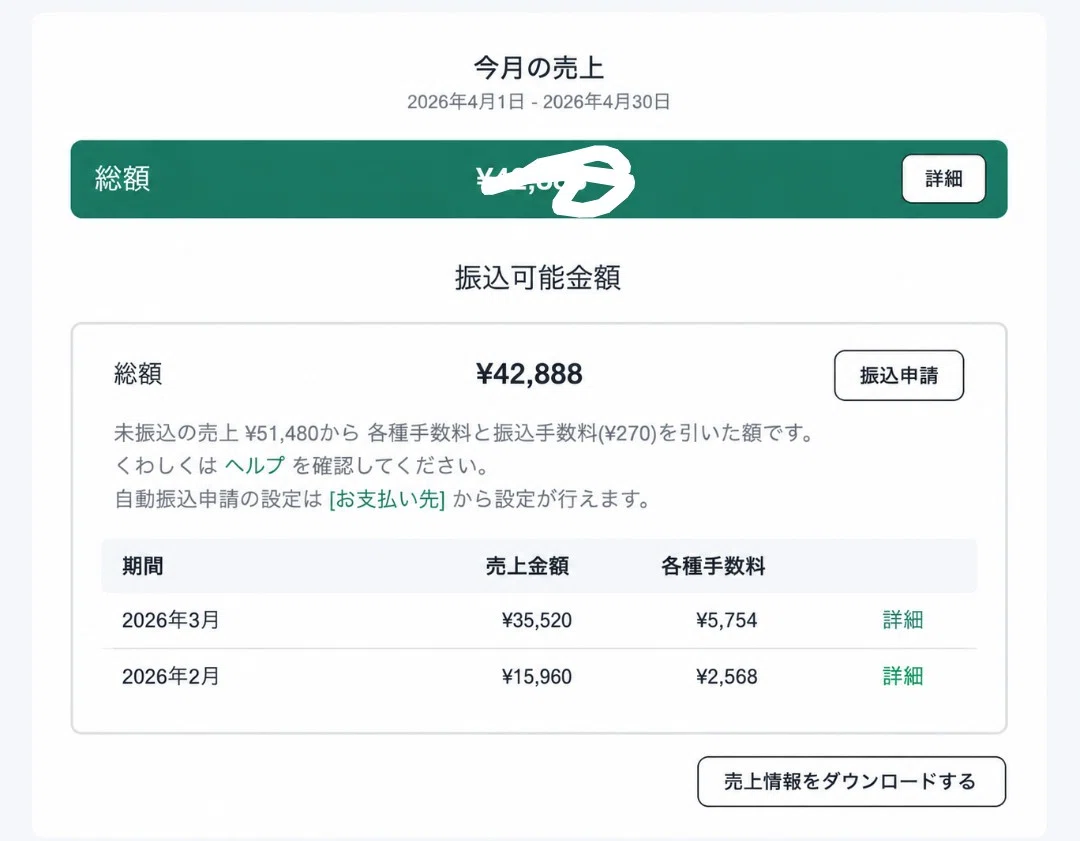This screenshot has height=841, width=1080.
Task: Click the 振込可能金額 section heading
Action: click(x=538, y=278)
